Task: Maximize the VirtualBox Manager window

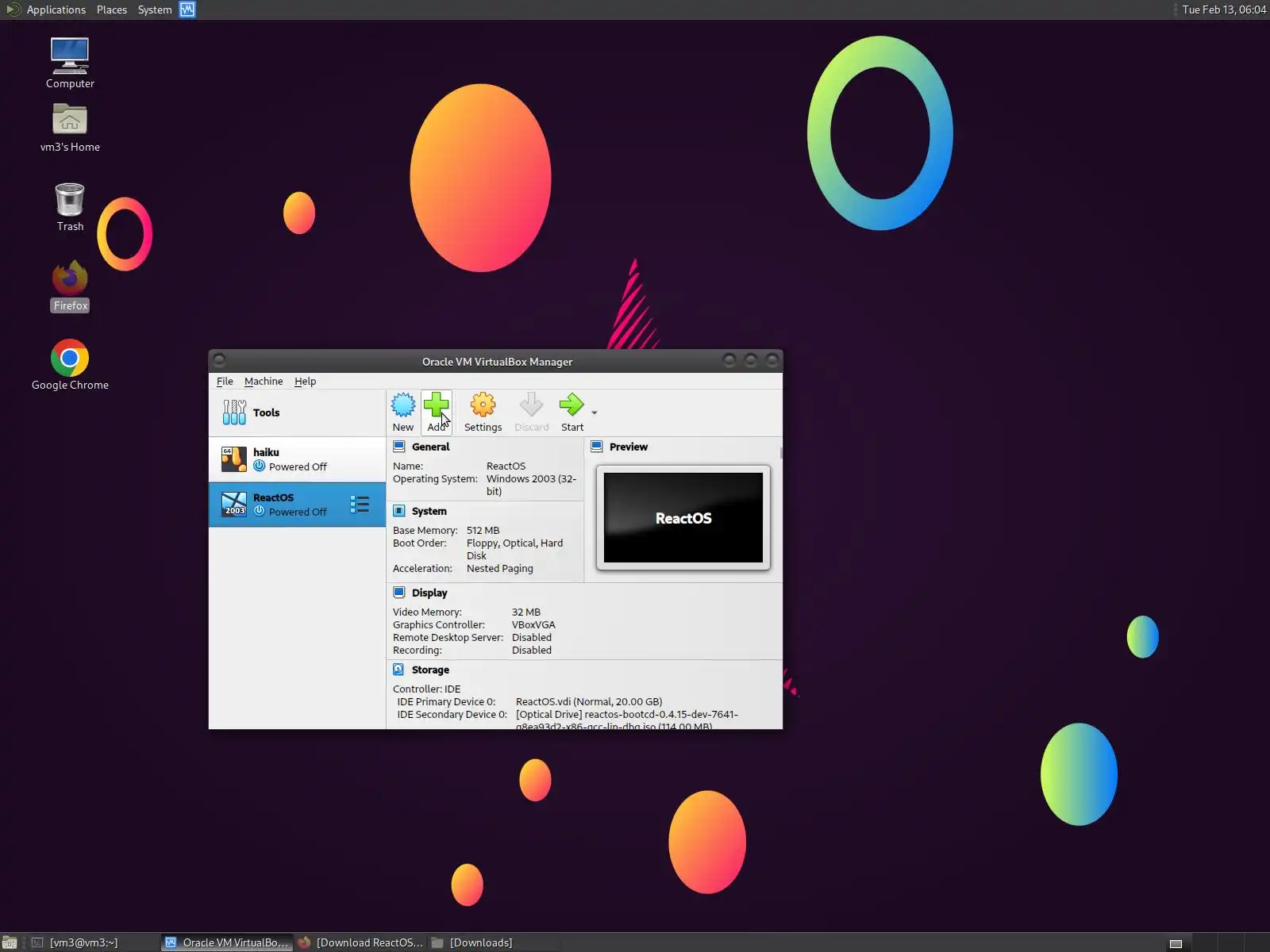Action: pyautogui.click(x=751, y=360)
